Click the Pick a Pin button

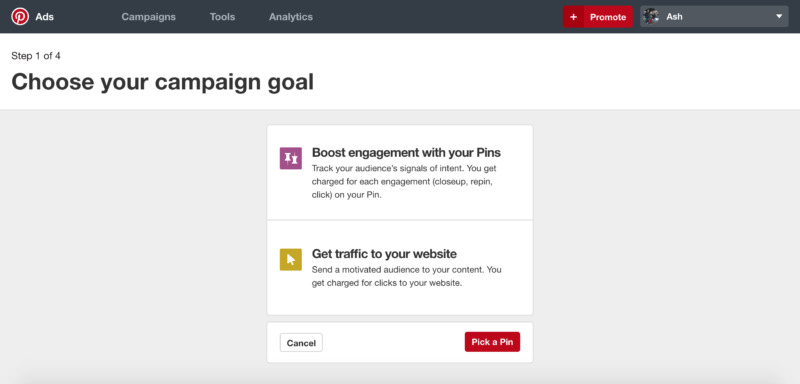pyautogui.click(x=492, y=342)
